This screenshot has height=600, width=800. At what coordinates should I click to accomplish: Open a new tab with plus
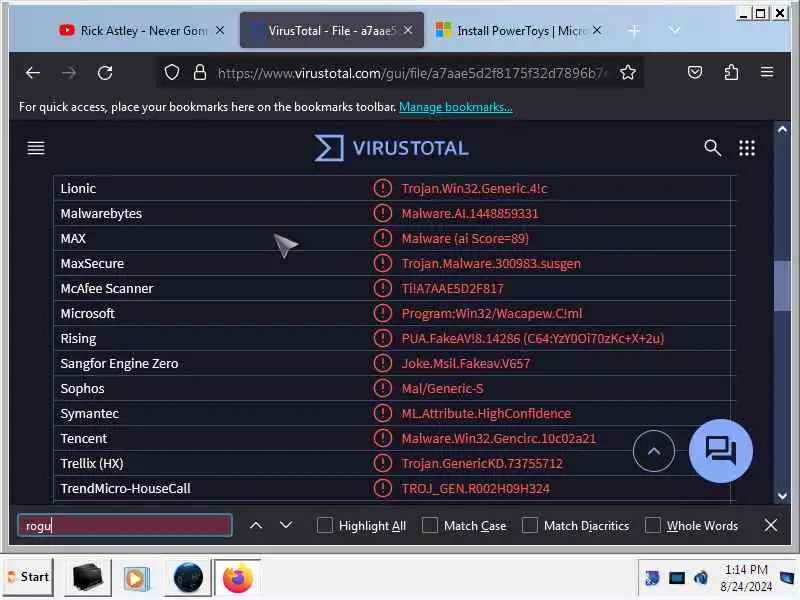pyautogui.click(x=634, y=31)
